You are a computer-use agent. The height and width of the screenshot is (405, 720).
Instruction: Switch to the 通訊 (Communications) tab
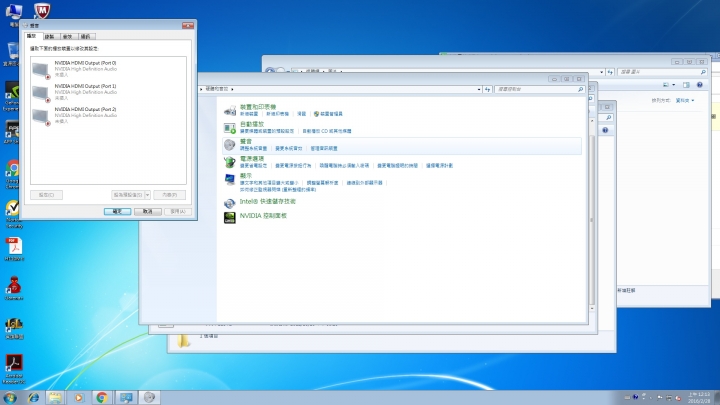click(x=85, y=36)
